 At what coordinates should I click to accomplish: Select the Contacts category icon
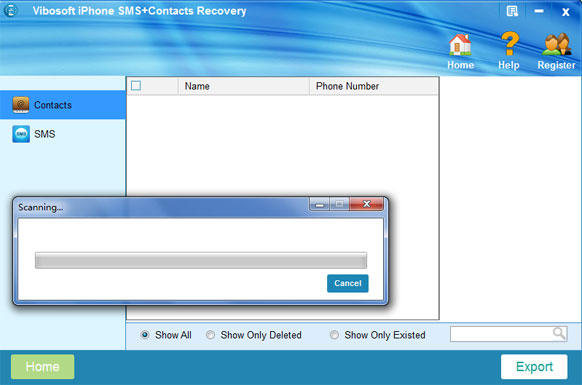21,105
